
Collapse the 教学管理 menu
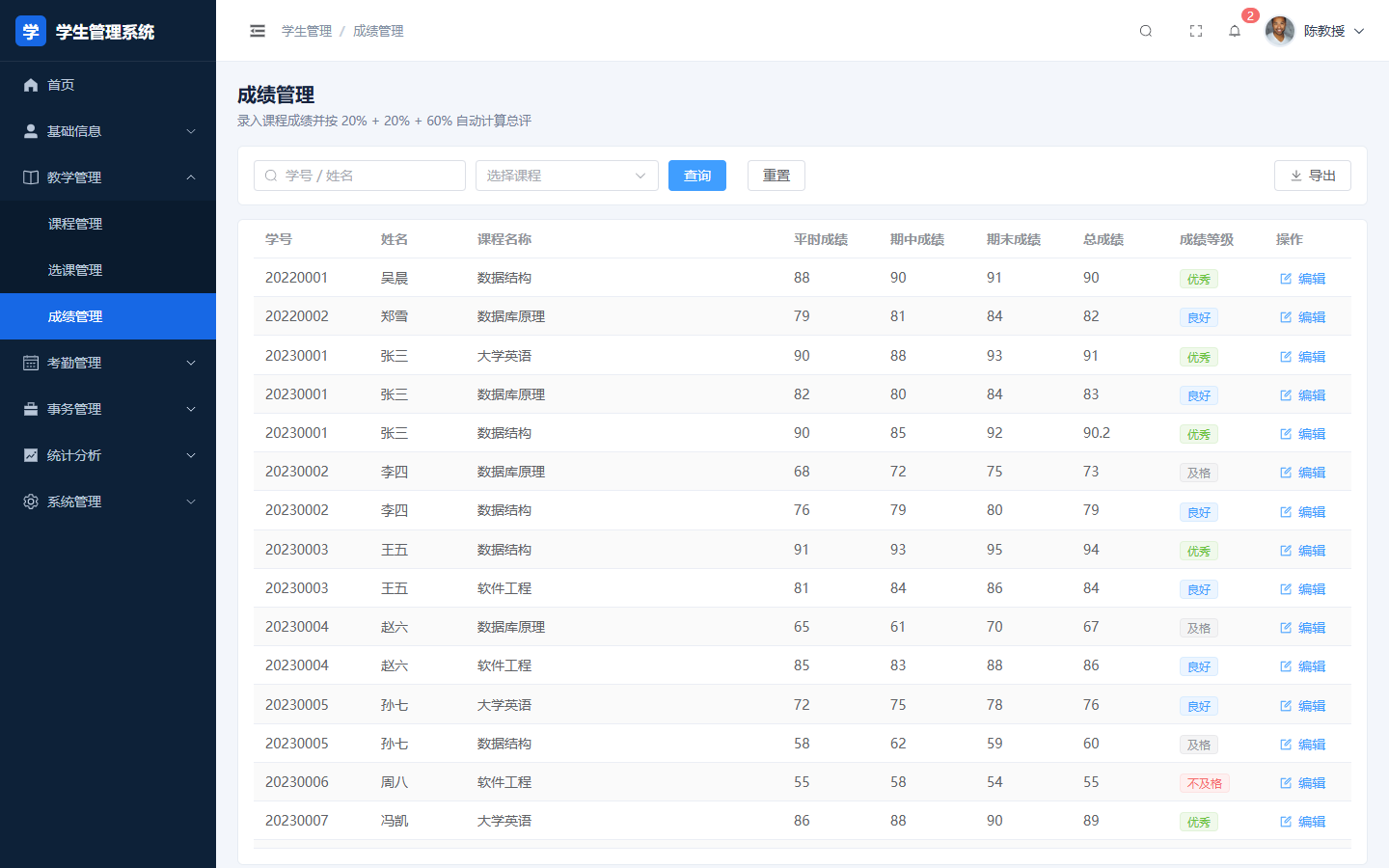108,177
